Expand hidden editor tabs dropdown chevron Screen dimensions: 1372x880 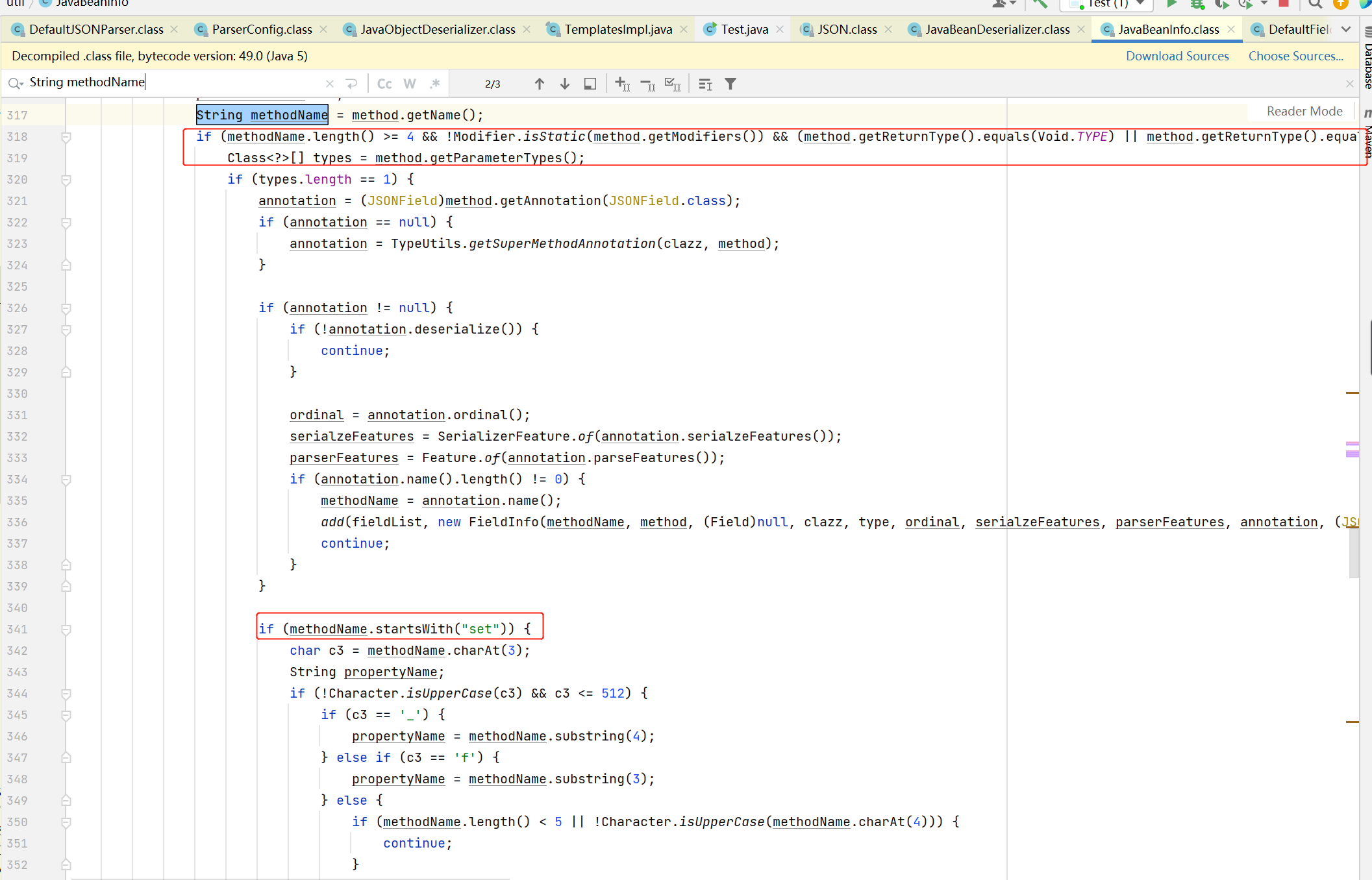[1346, 29]
